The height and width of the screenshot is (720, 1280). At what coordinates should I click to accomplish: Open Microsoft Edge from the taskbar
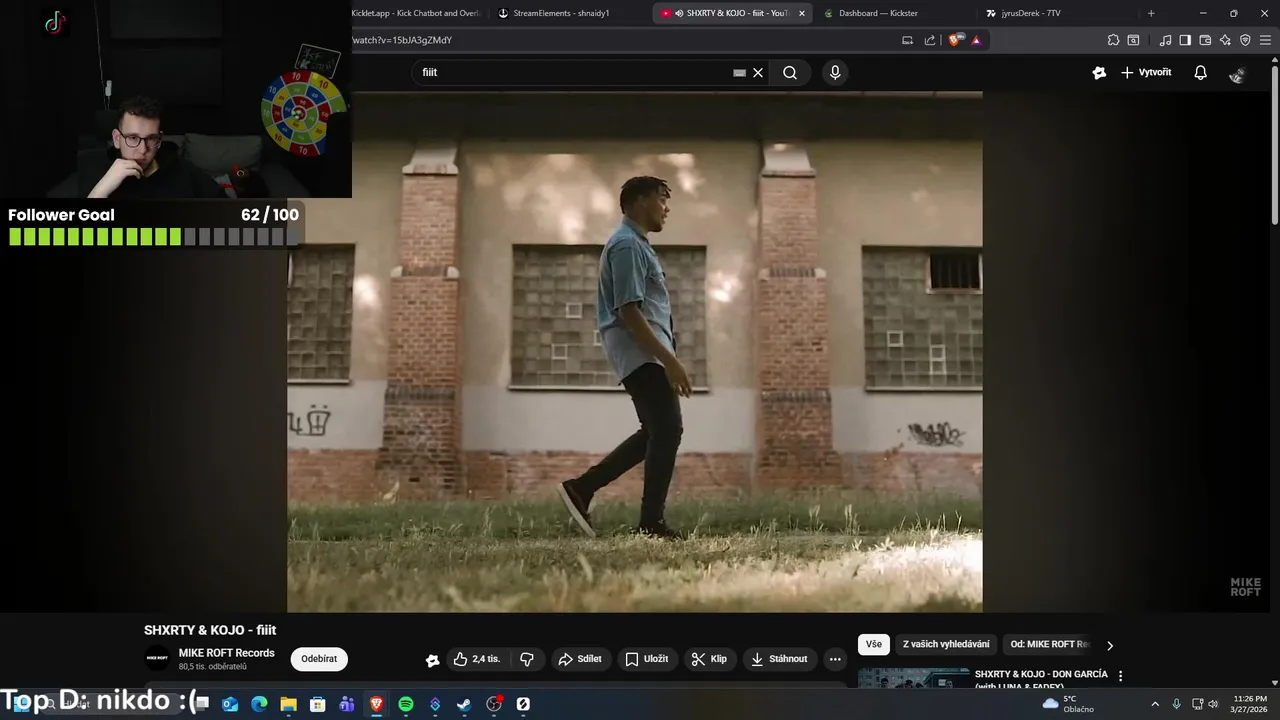(259, 704)
